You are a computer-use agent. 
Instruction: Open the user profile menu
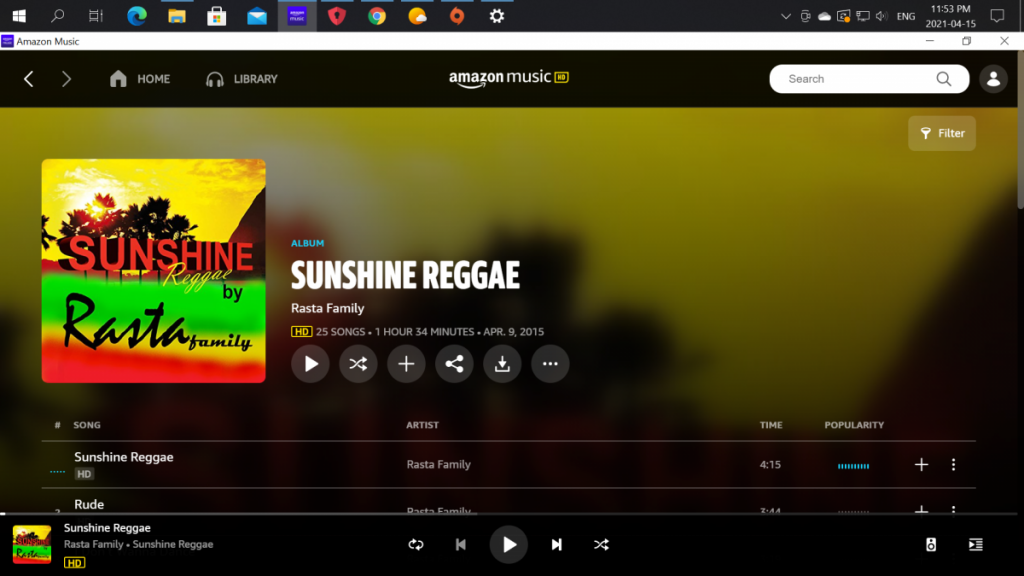click(x=993, y=79)
